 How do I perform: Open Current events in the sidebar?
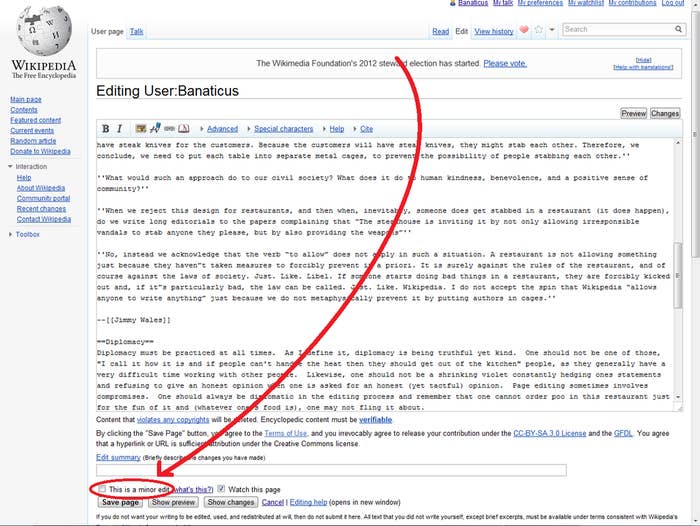tap(32, 131)
